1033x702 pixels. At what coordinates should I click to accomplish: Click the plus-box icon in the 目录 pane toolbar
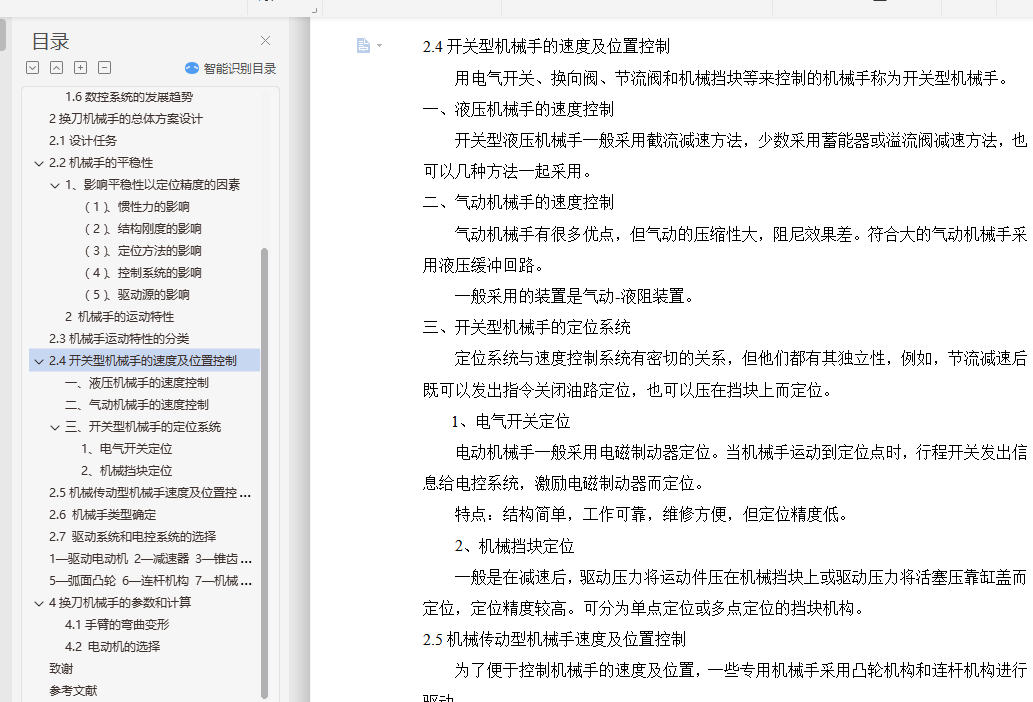point(80,67)
